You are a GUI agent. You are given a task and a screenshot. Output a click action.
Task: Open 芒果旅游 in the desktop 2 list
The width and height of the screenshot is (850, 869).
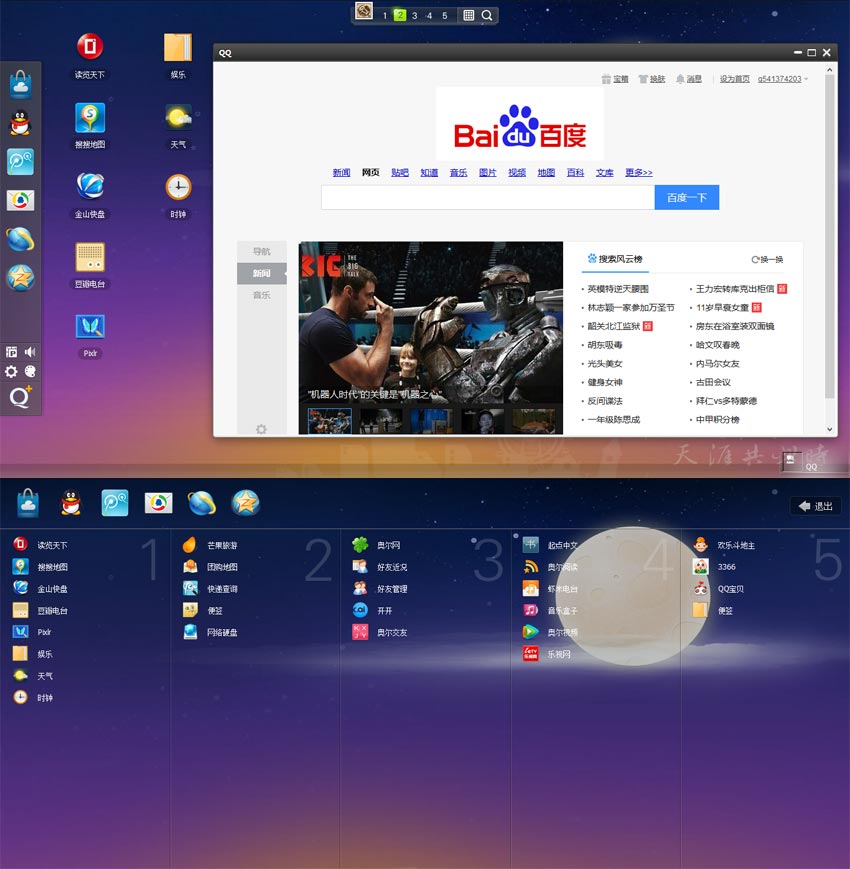click(x=211, y=545)
